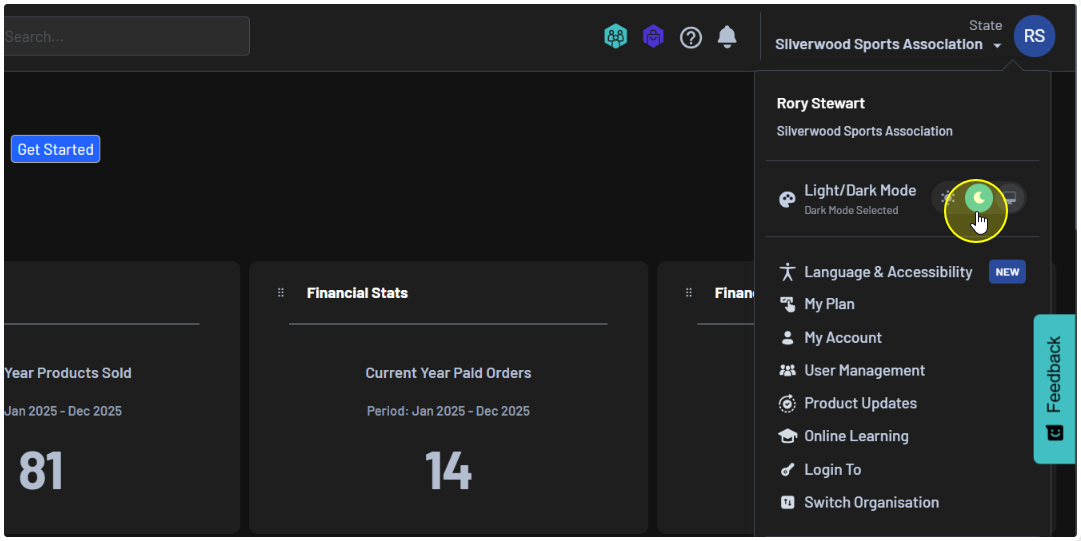
Task: Click the State label above organisation name
Action: click(985, 25)
